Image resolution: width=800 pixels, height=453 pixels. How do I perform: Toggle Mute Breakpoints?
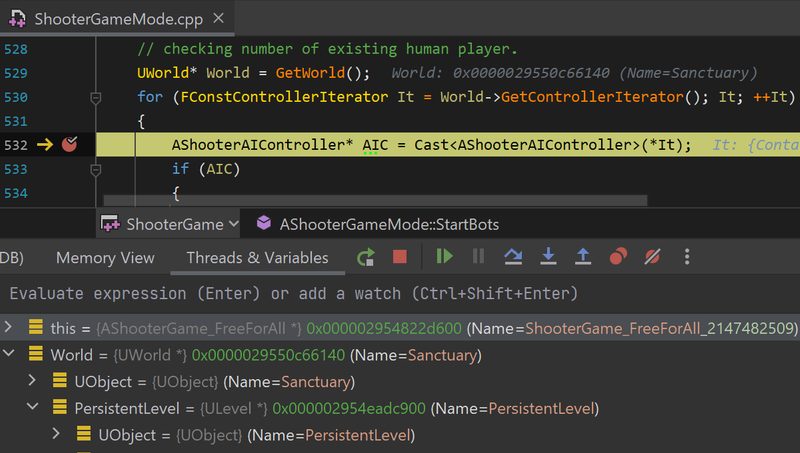tap(652, 257)
